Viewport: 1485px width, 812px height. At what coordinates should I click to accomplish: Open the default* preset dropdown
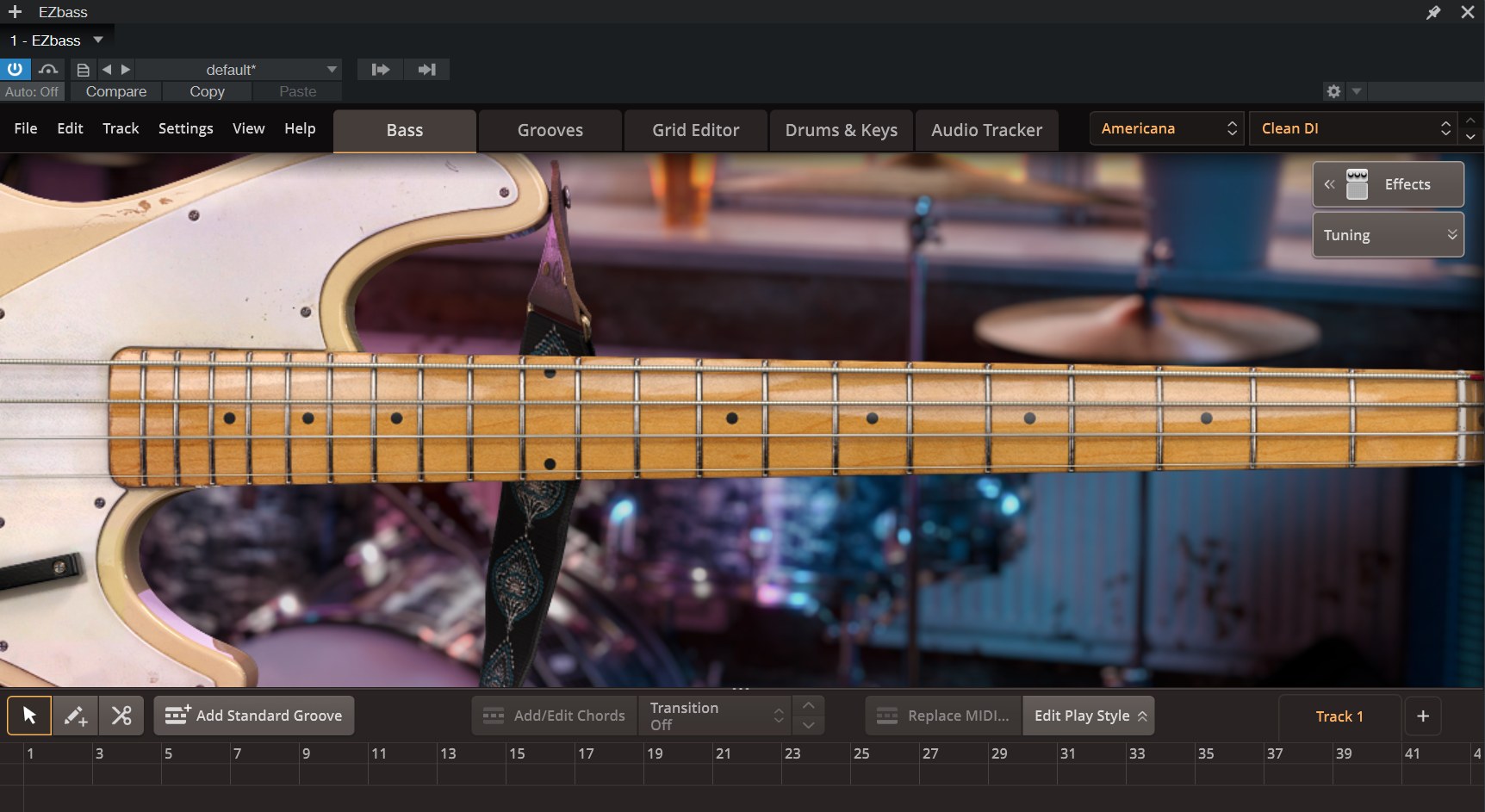point(239,70)
